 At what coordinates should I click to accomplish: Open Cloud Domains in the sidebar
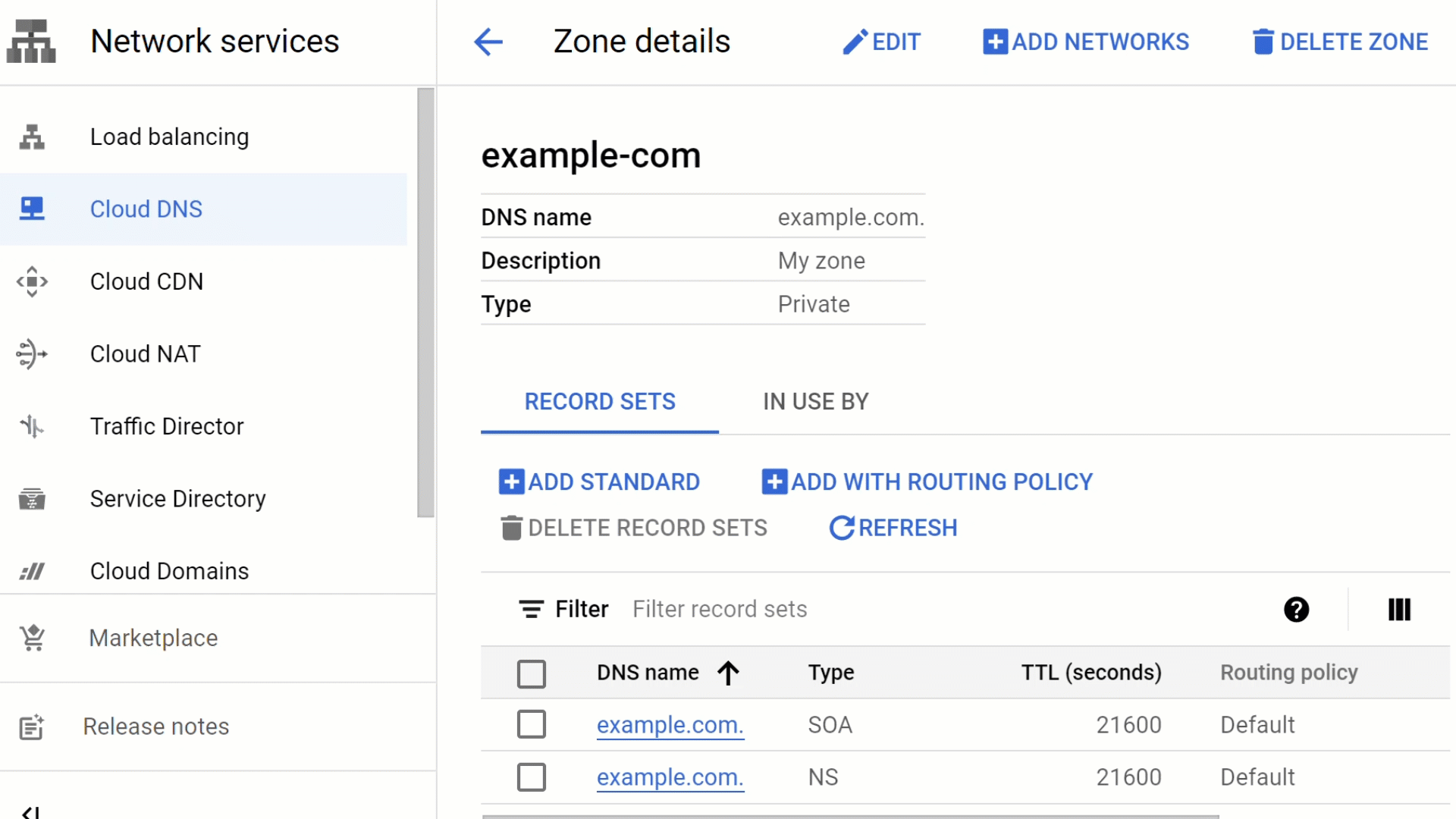click(x=203, y=571)
